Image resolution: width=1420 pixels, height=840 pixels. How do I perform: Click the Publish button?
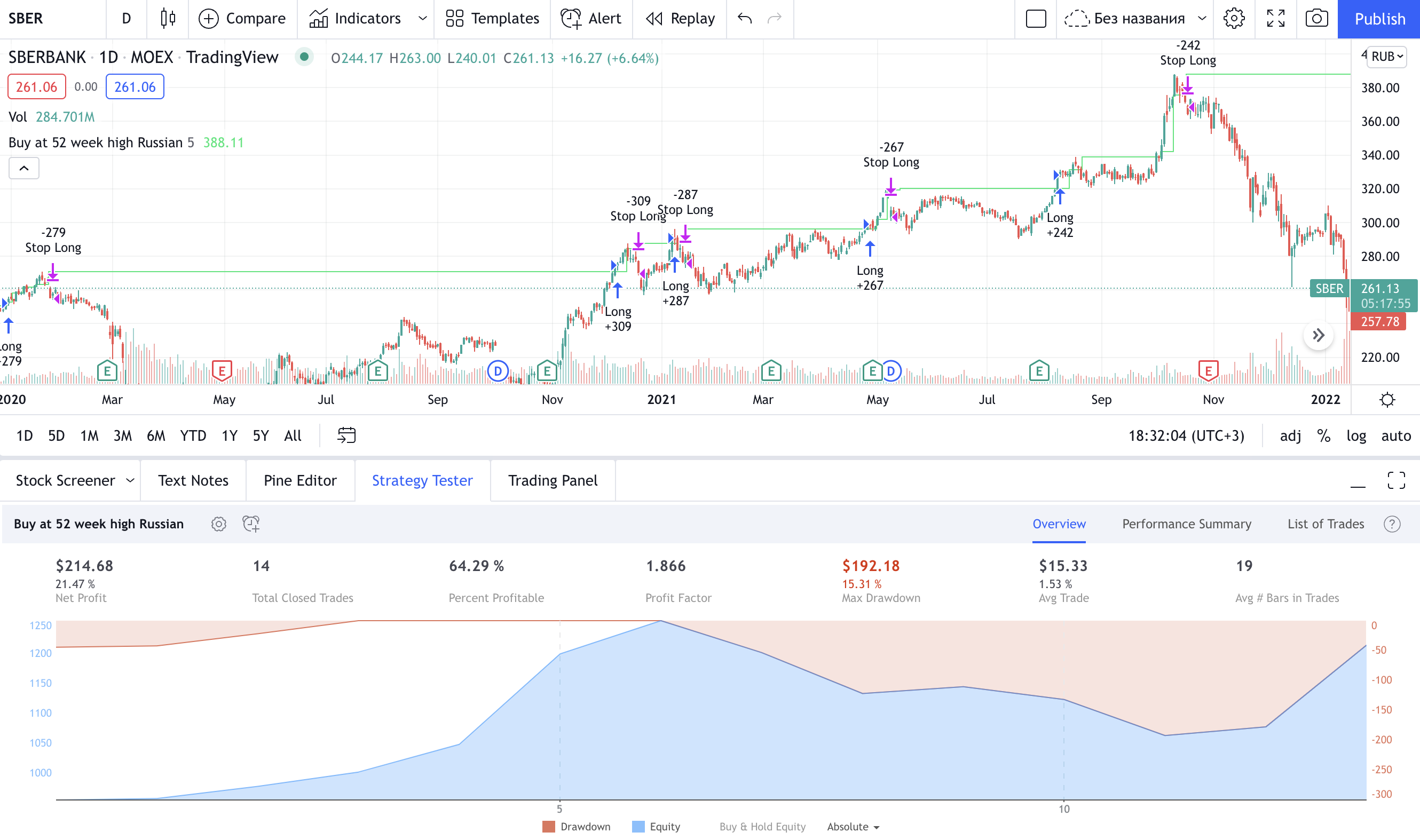(1379, 19)
